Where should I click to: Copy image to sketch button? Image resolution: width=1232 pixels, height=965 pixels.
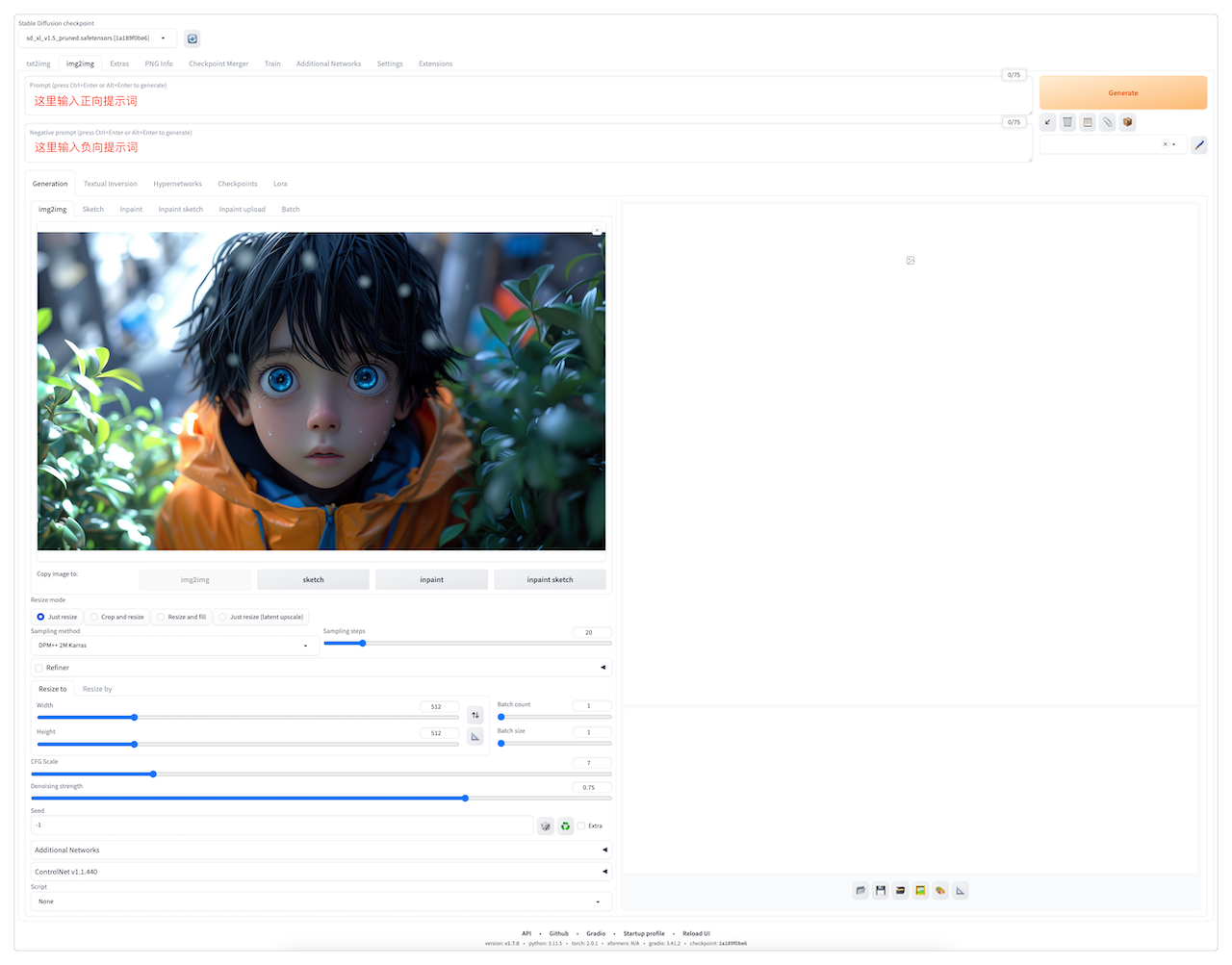coord(314,579)
